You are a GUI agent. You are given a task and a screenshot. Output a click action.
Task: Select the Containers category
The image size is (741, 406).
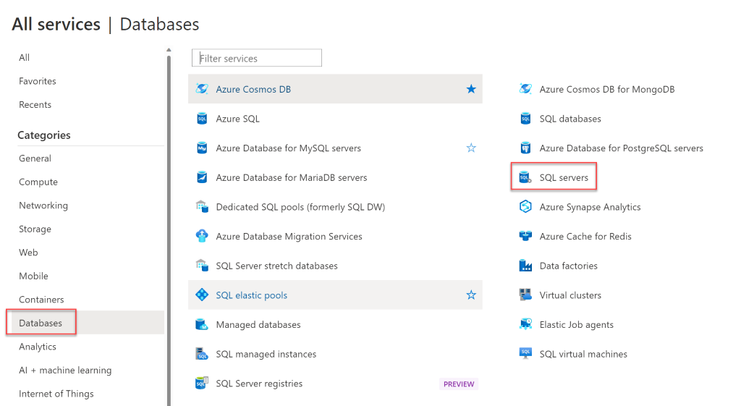pyautogui.click(x=41, y=300)
